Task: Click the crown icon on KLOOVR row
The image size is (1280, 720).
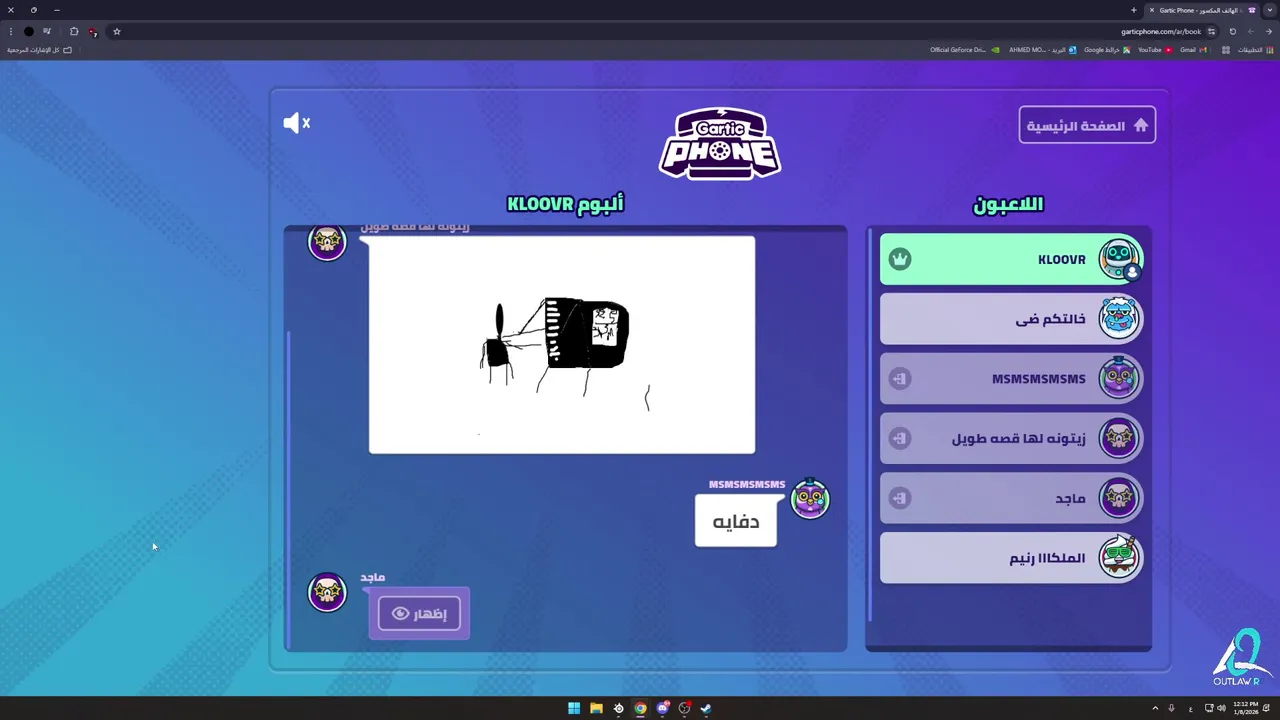Action: coord(900,259)
